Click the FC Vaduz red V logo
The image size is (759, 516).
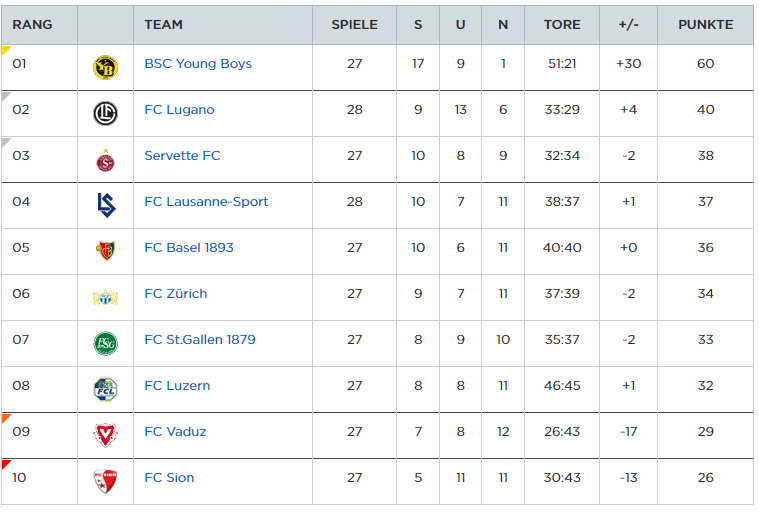[x=106, y=435]
